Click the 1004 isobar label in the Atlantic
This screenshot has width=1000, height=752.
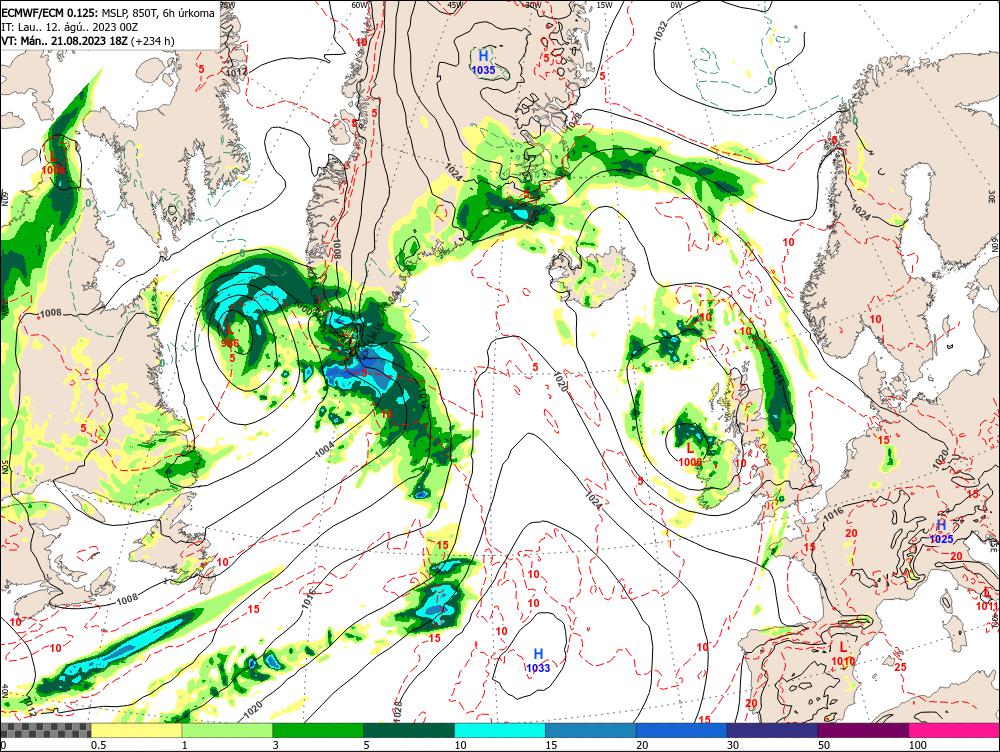325,449
